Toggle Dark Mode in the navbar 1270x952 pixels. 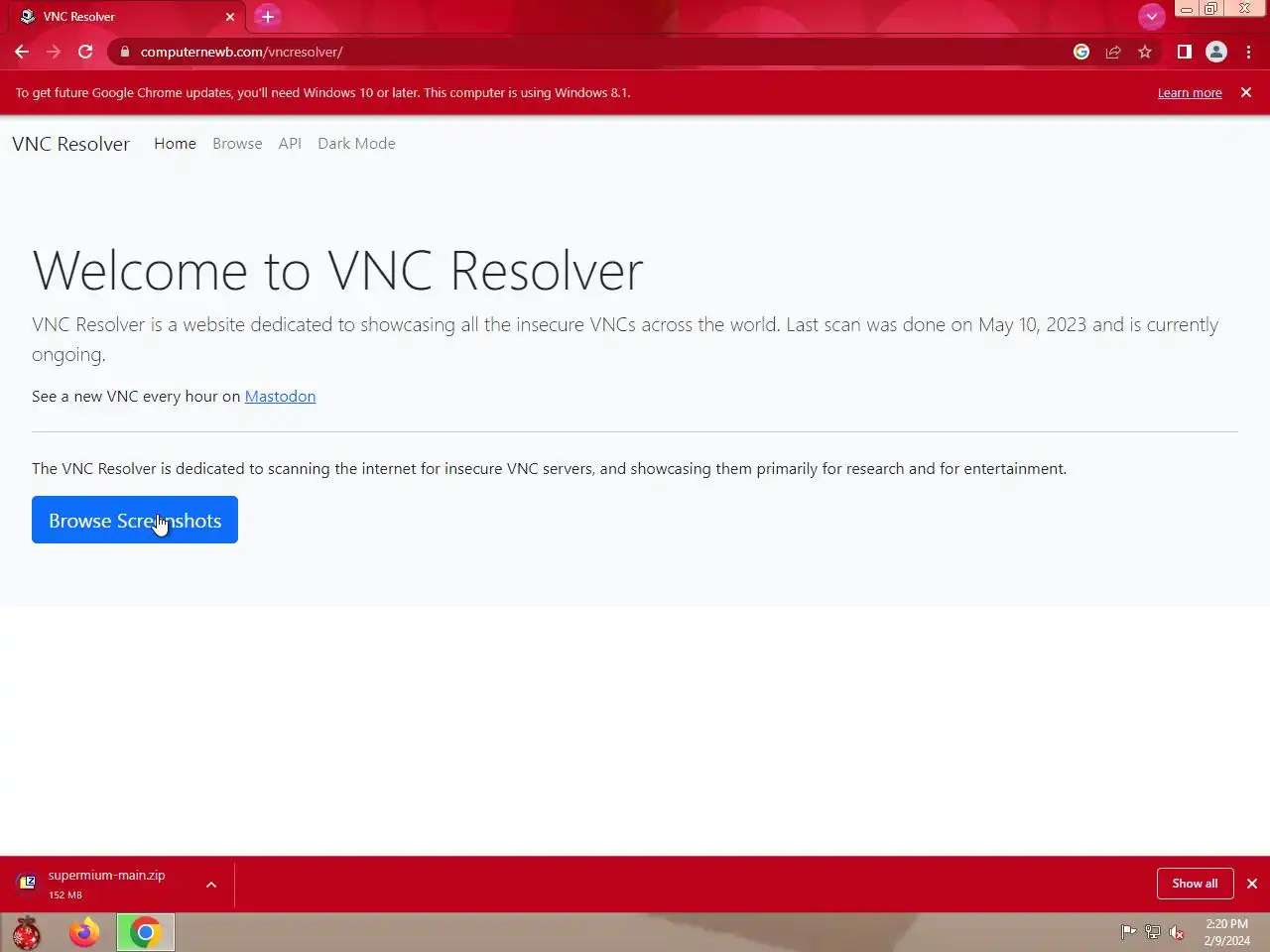click(x=356, y=144)
